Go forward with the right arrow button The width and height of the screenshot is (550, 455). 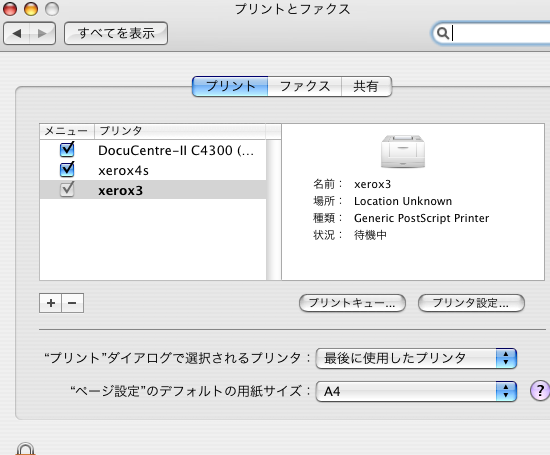[x=42, y=33]
